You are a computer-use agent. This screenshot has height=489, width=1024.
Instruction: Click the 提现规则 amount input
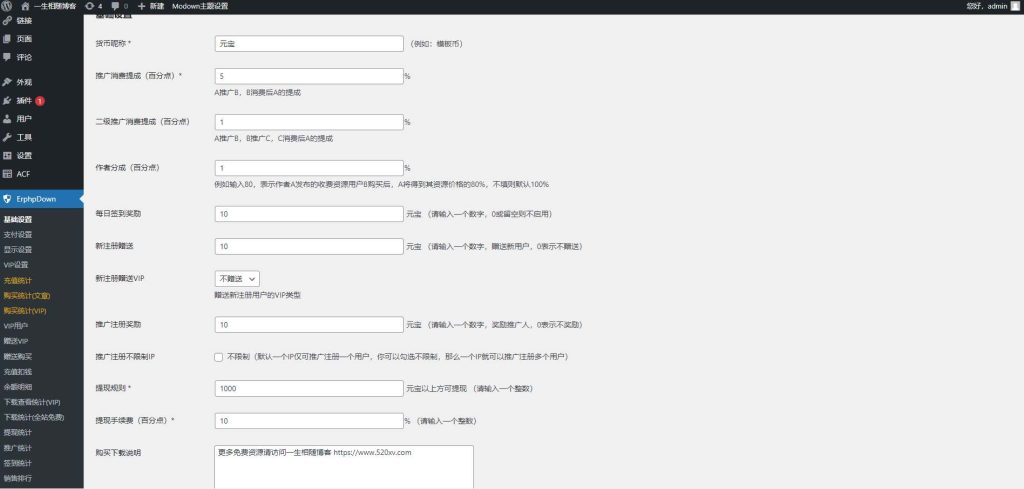pyautogui.click(x=309, y=388)
